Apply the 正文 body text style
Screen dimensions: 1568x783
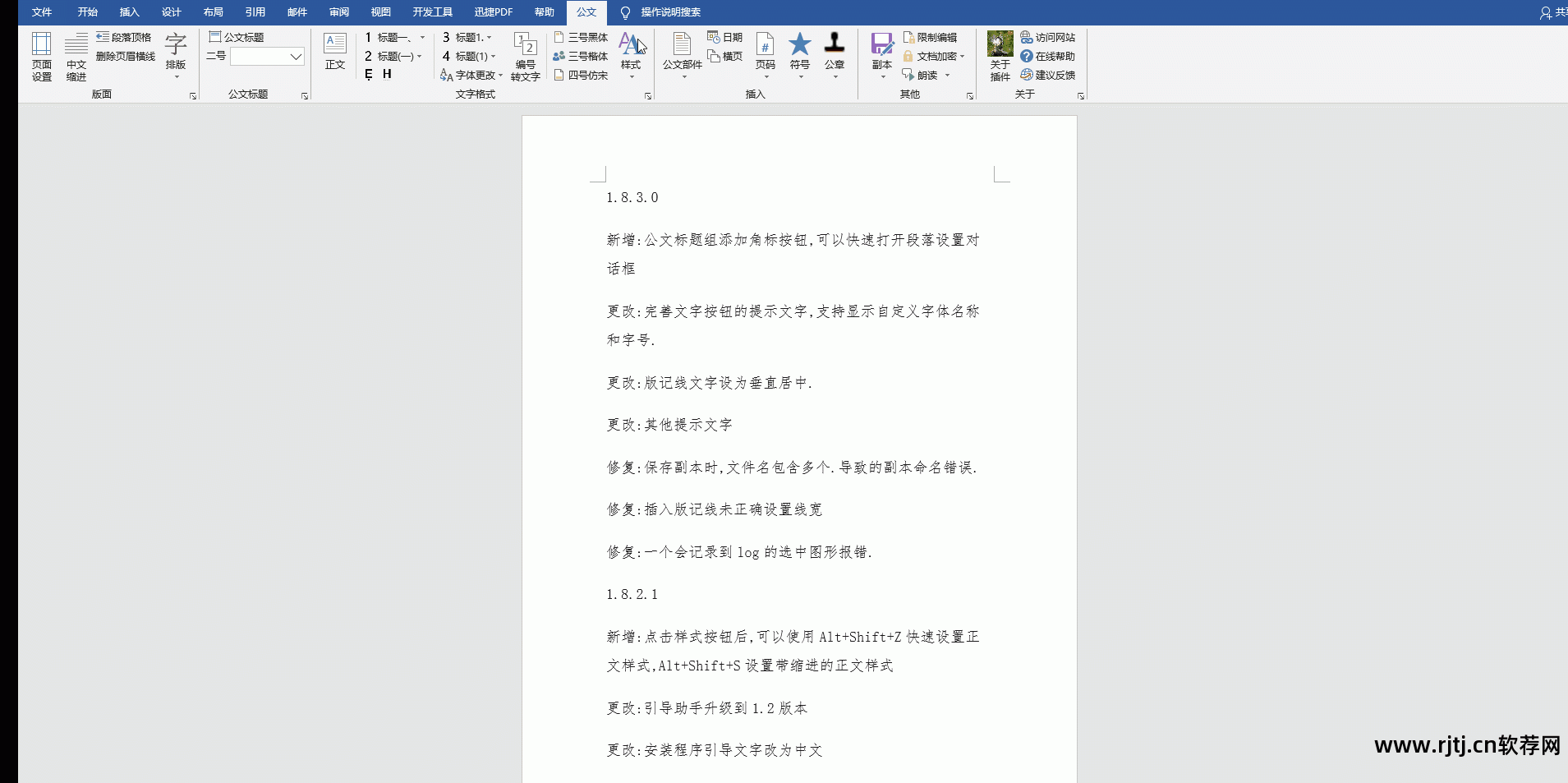click(x=334, y=53)
